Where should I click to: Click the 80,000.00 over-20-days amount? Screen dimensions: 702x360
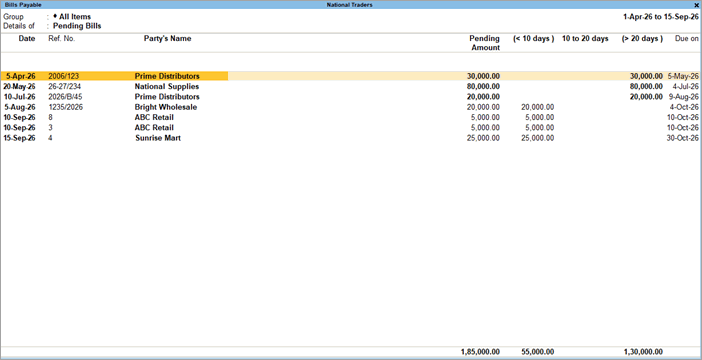646,86
